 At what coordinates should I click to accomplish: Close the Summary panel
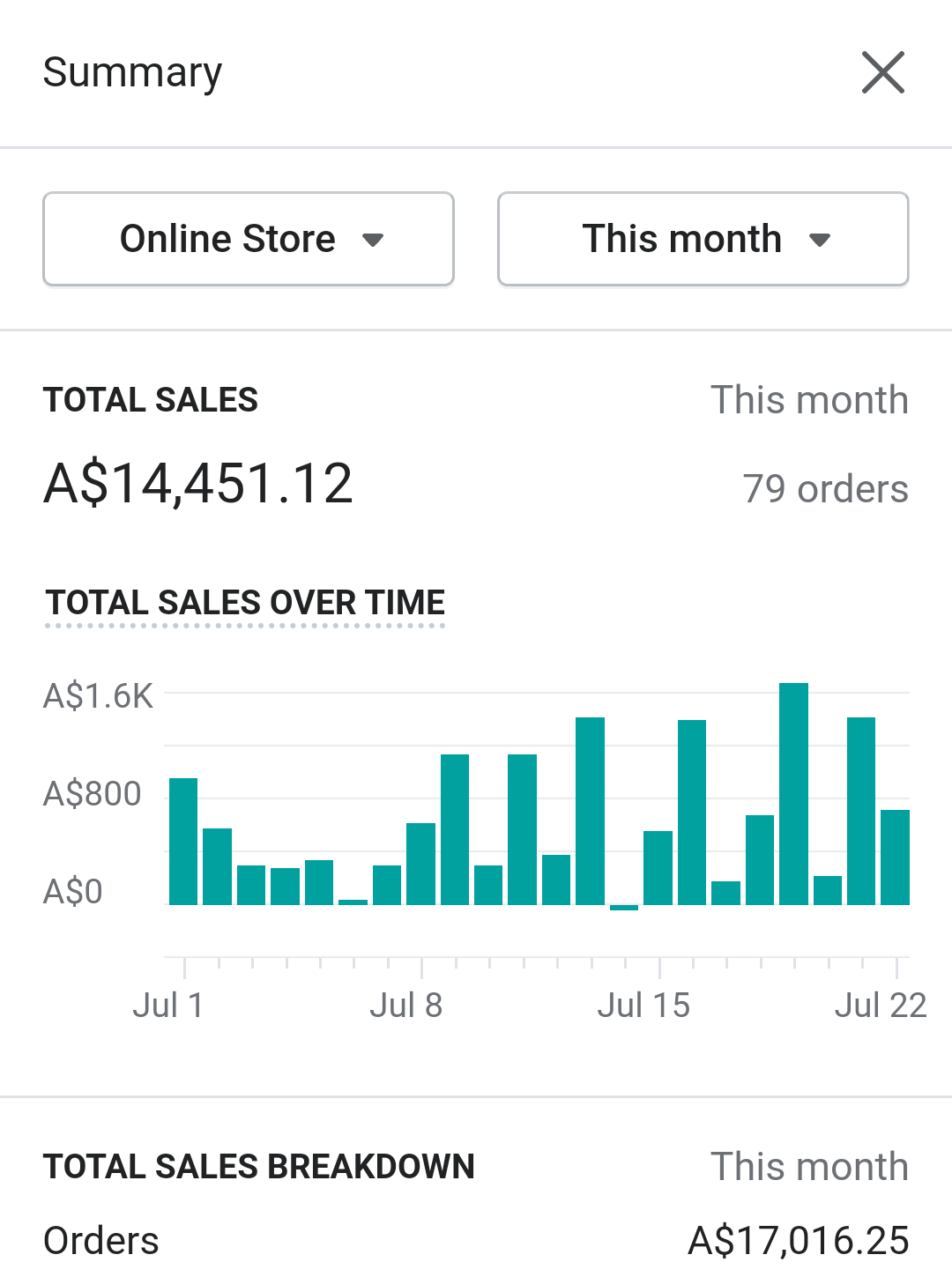click(x=882, y=72)
